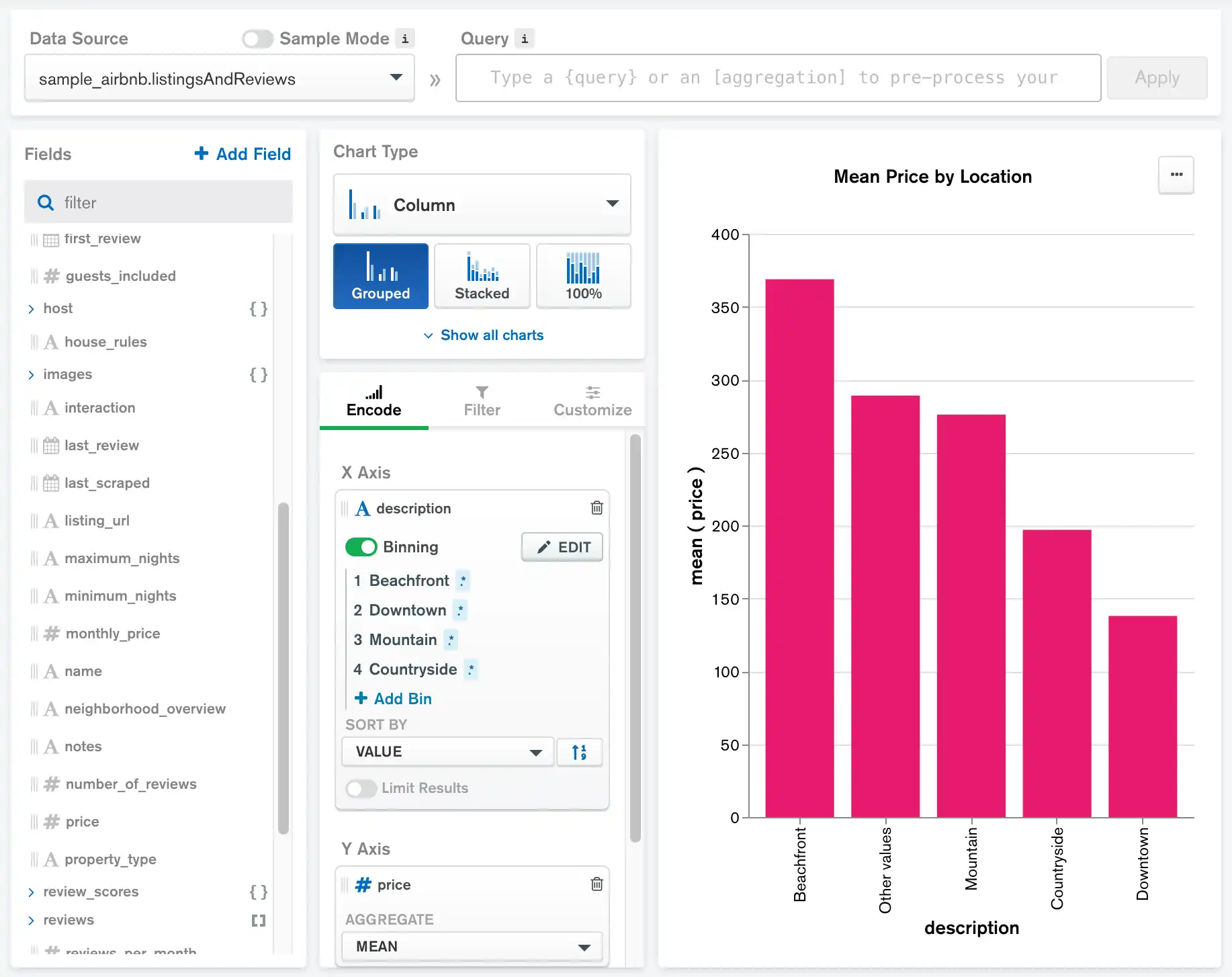Click the sort direction icon button

click(579, 752)
